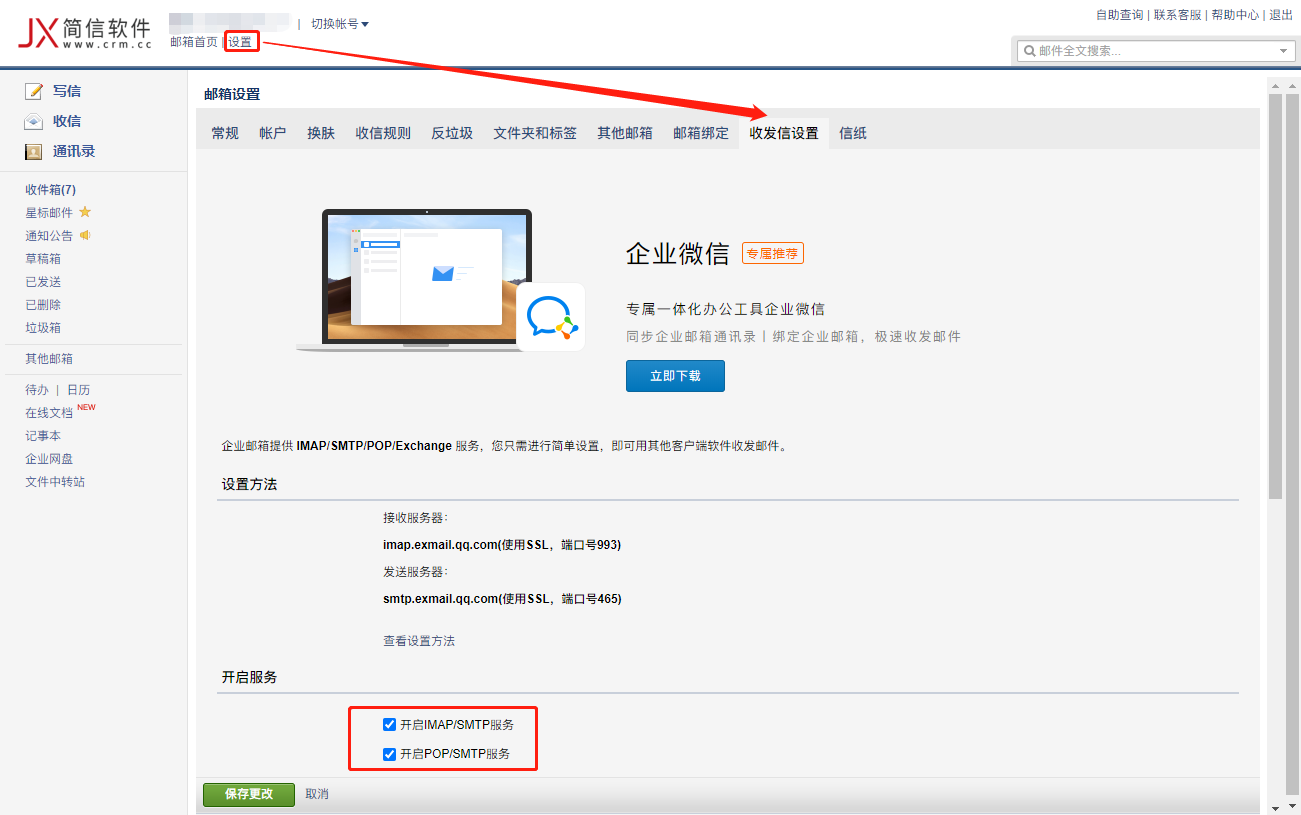Viewport: 1301px width, 815px height.
Task: Open the 文件夹和标签 tab
Action: [x=535, y=133]
